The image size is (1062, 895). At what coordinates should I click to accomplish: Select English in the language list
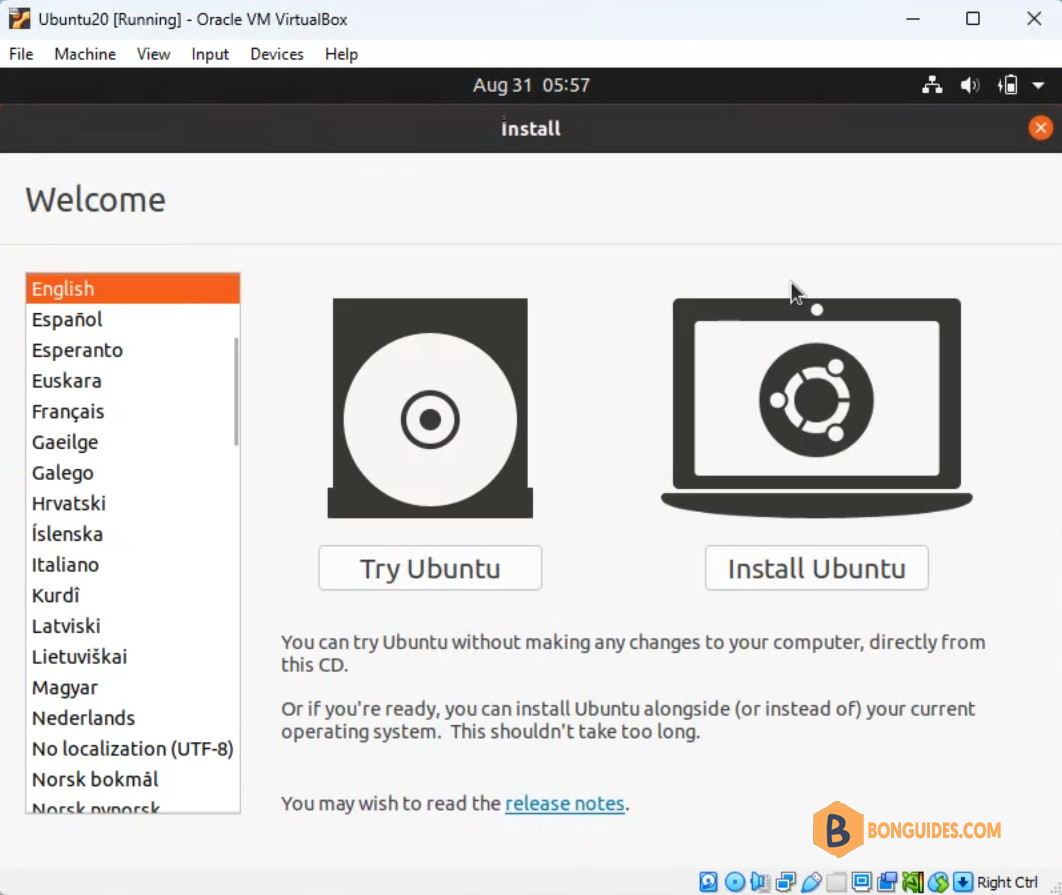coord(133,289)
